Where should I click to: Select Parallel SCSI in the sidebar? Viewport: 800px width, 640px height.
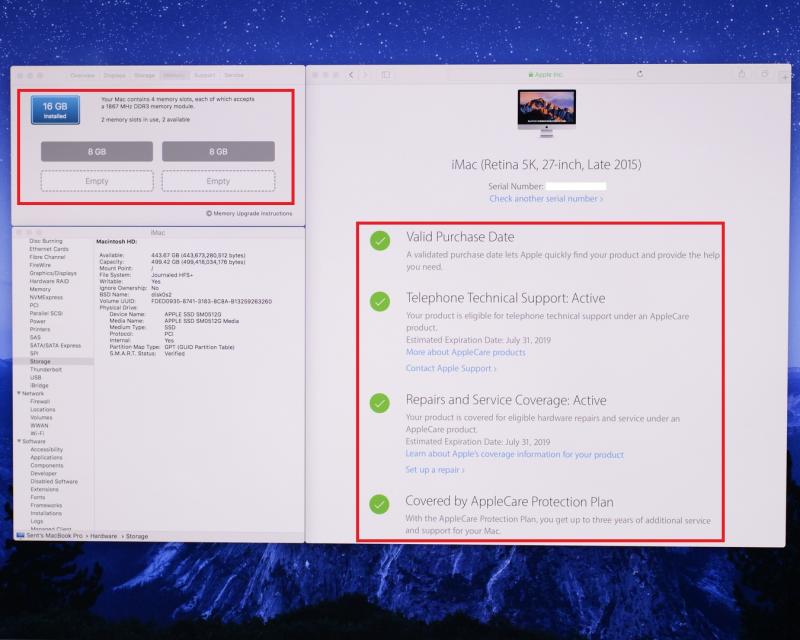click(46, 313)
